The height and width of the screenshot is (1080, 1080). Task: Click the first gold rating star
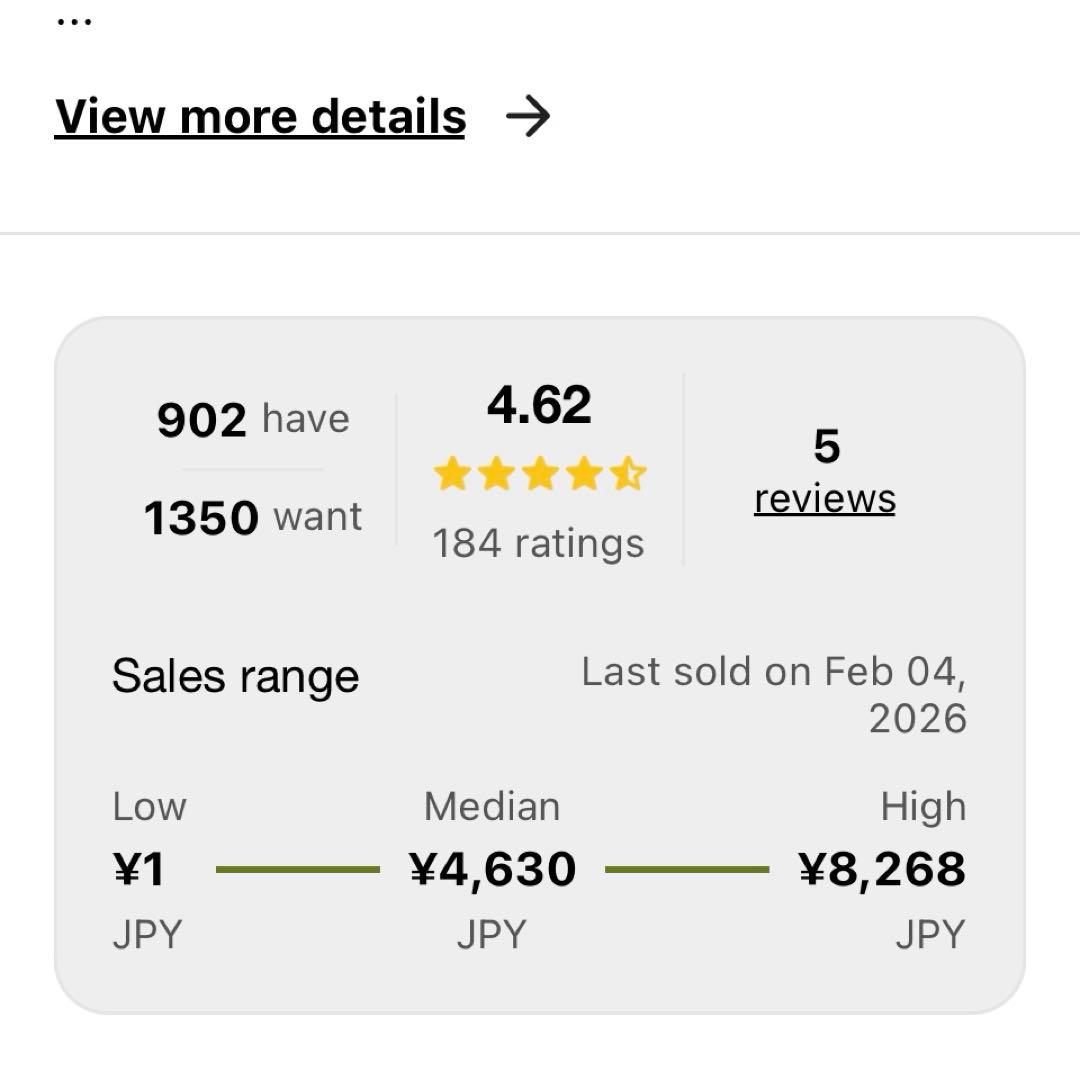click(452, 475)
